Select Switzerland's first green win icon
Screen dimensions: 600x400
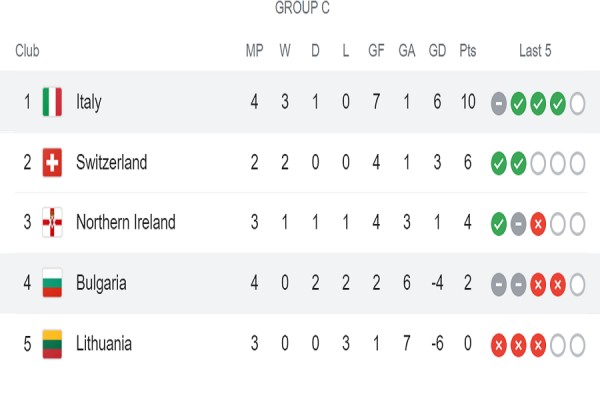coord(499,163)
